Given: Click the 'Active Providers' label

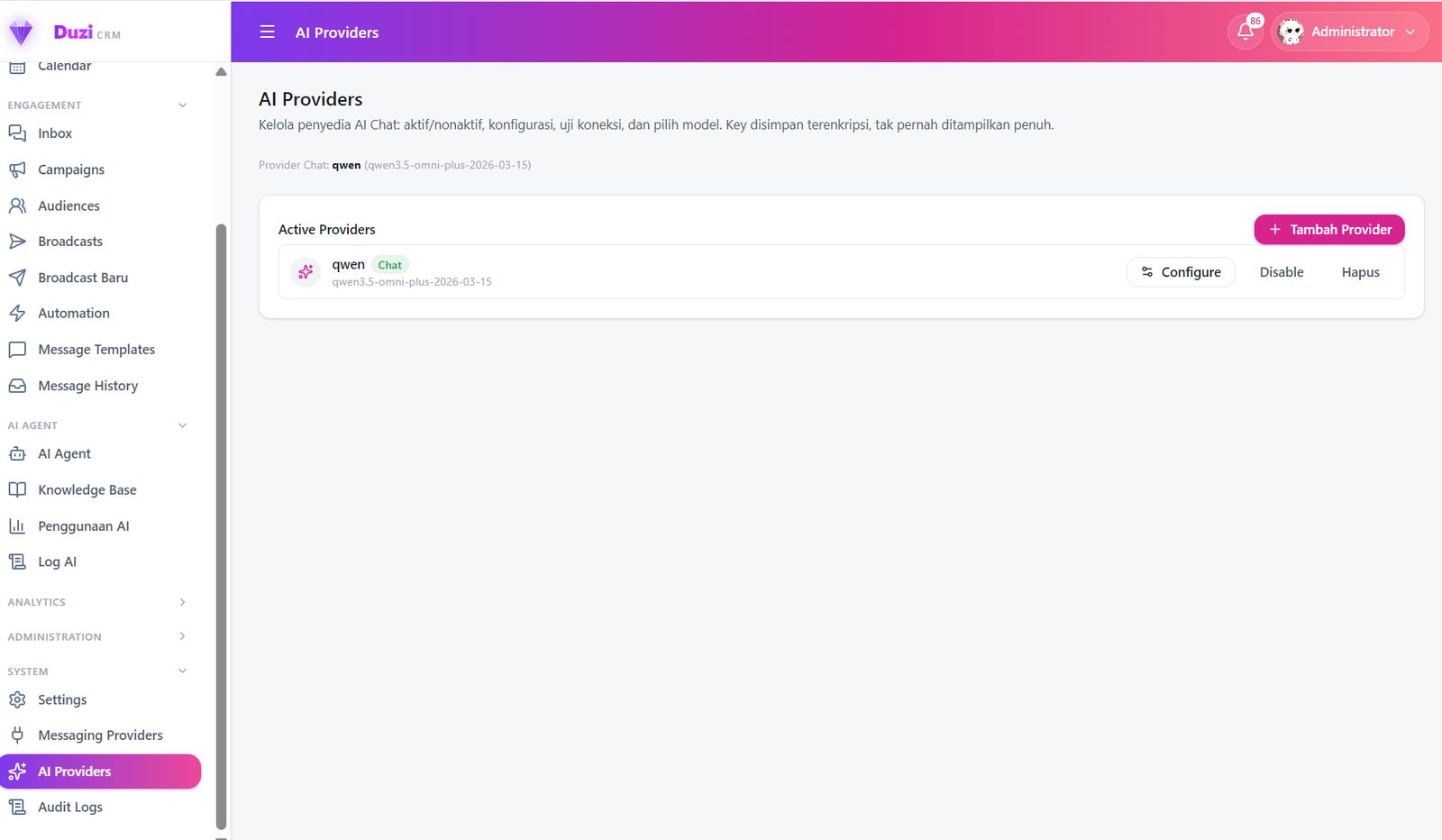Looking at the screenshot, I should point(327,230).
